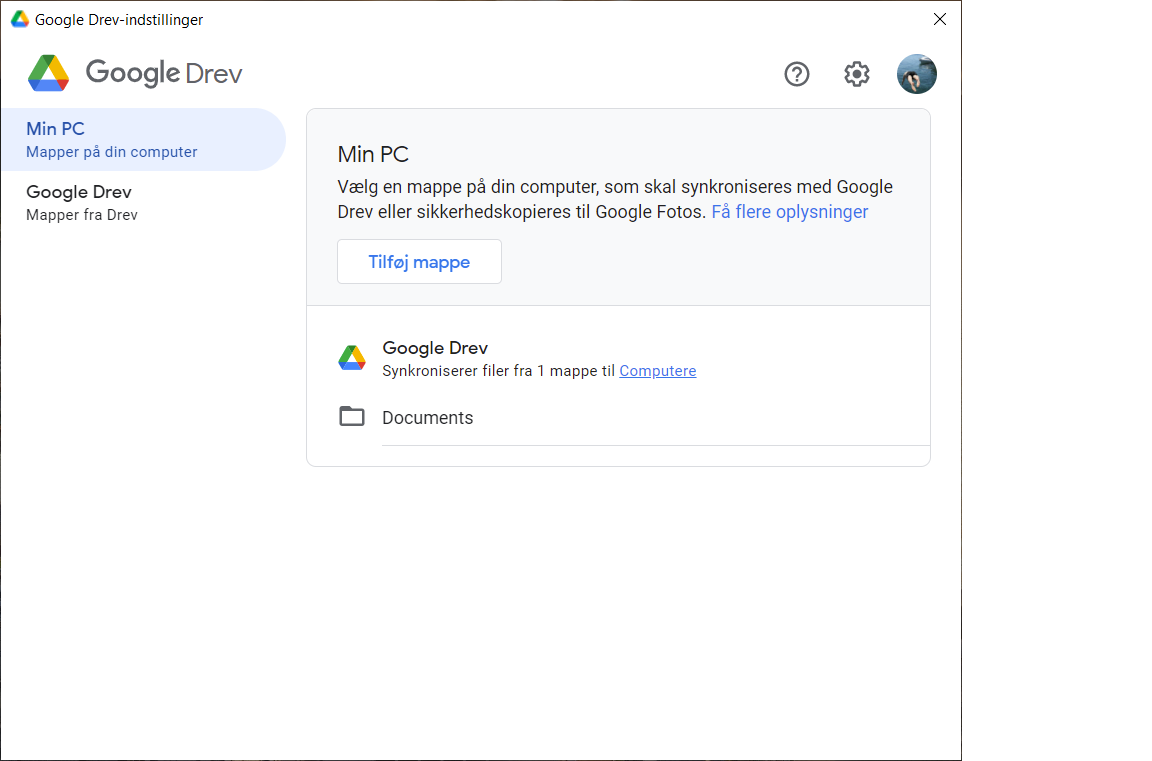Viewport: 1152px width, 761px height.
Task: Click the Tilføj mappe button
Action: (419, 261)
